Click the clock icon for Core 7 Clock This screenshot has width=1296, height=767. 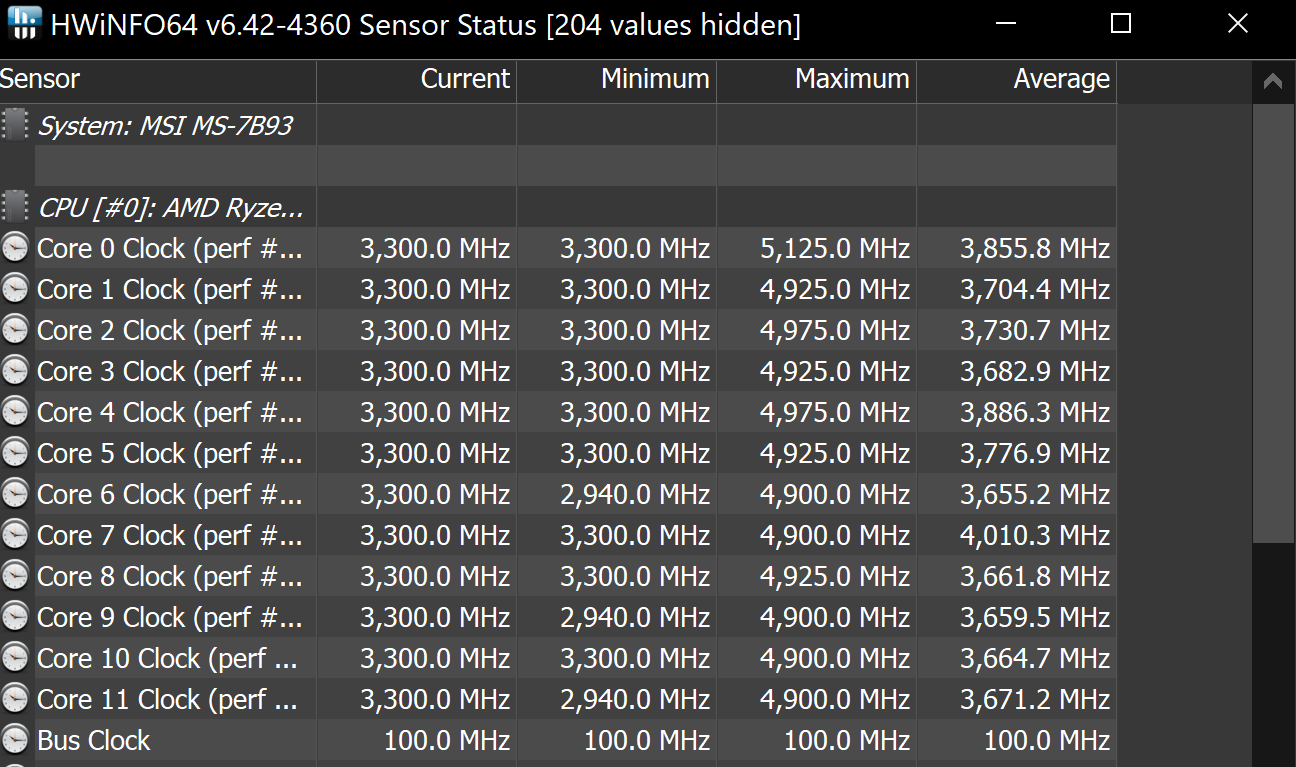[x=15, y=535]
